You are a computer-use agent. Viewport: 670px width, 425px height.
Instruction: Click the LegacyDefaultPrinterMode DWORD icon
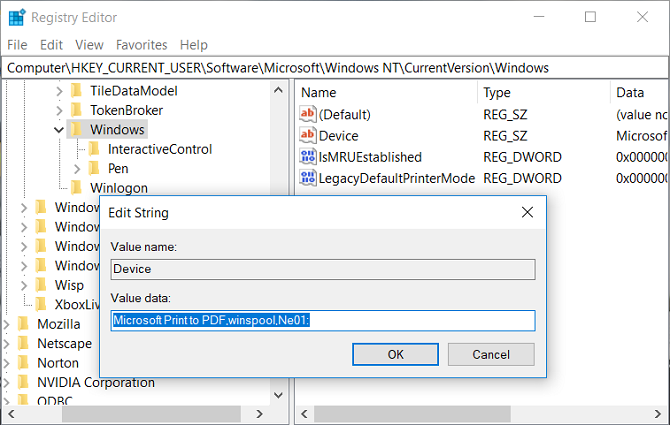(x=307, y=178)
